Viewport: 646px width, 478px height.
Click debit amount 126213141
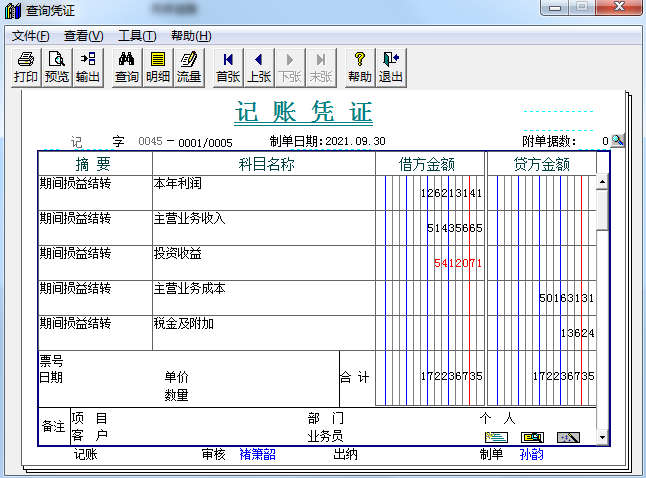pyautogui.click(x=451, y=193)
